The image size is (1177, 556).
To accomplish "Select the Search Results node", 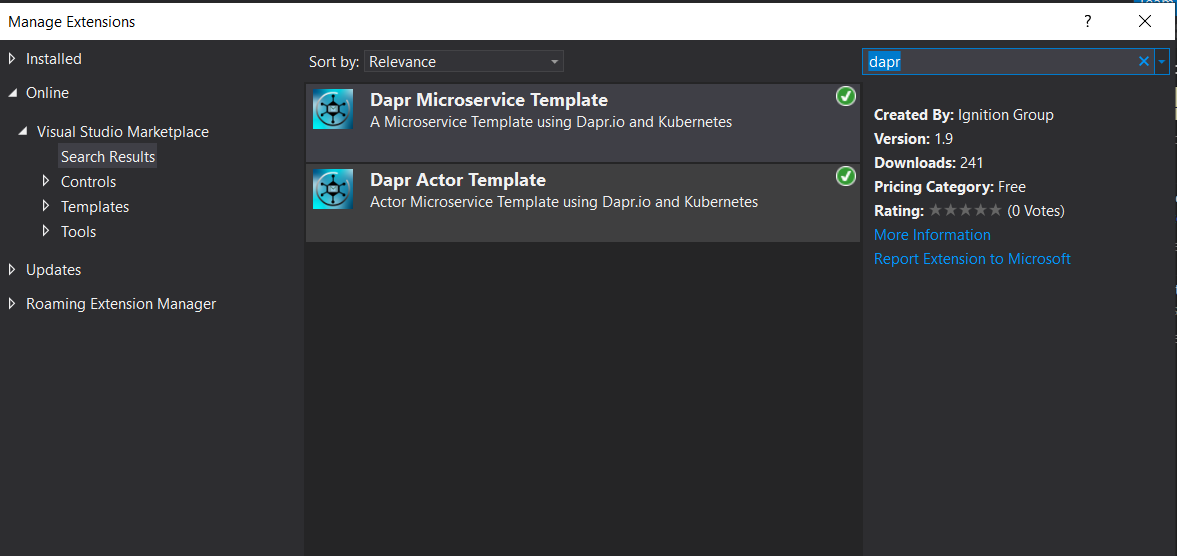I will click(x=108, y=156).
